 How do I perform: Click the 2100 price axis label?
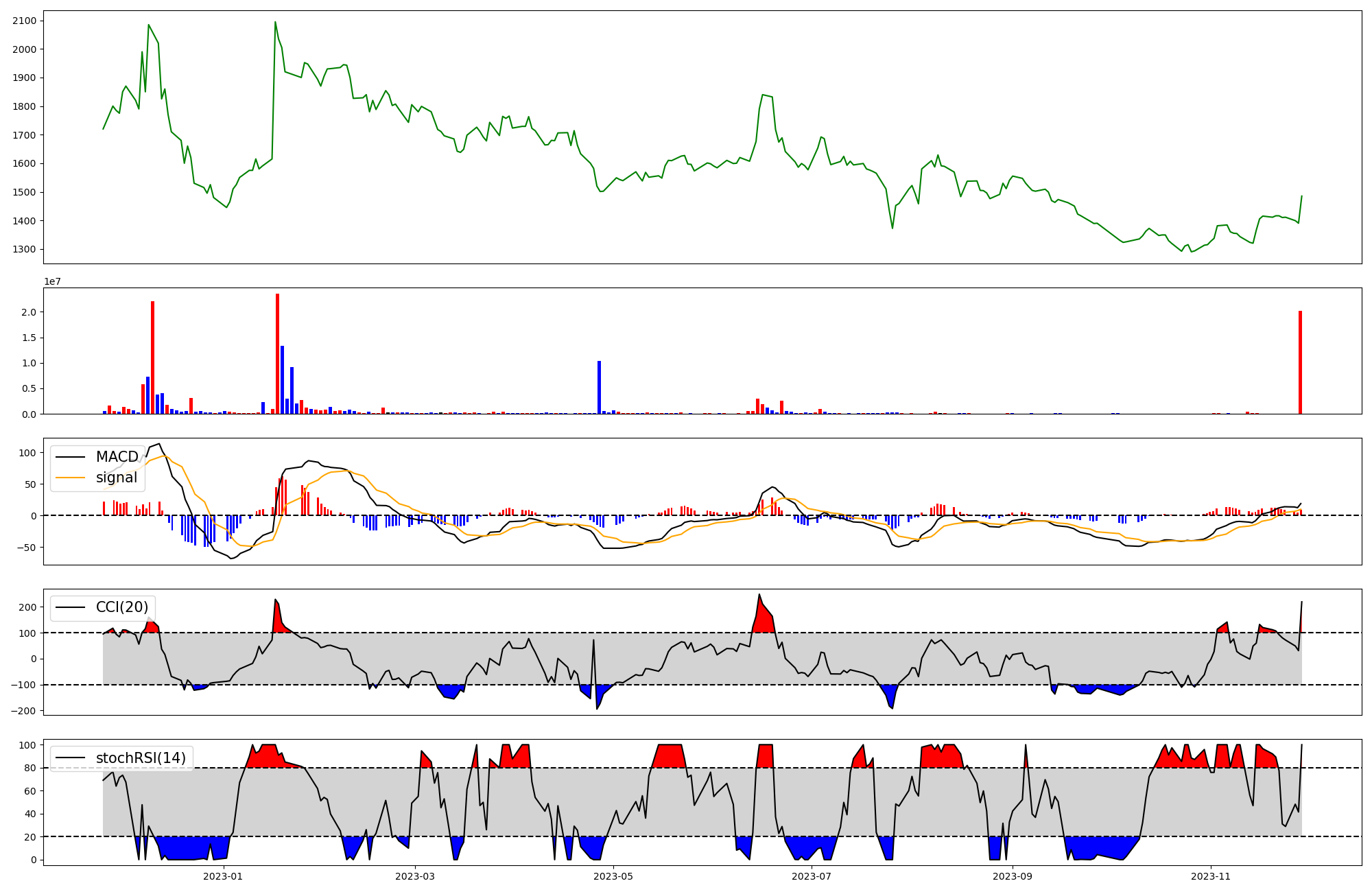pyautogui.click(x=24, y=21)
